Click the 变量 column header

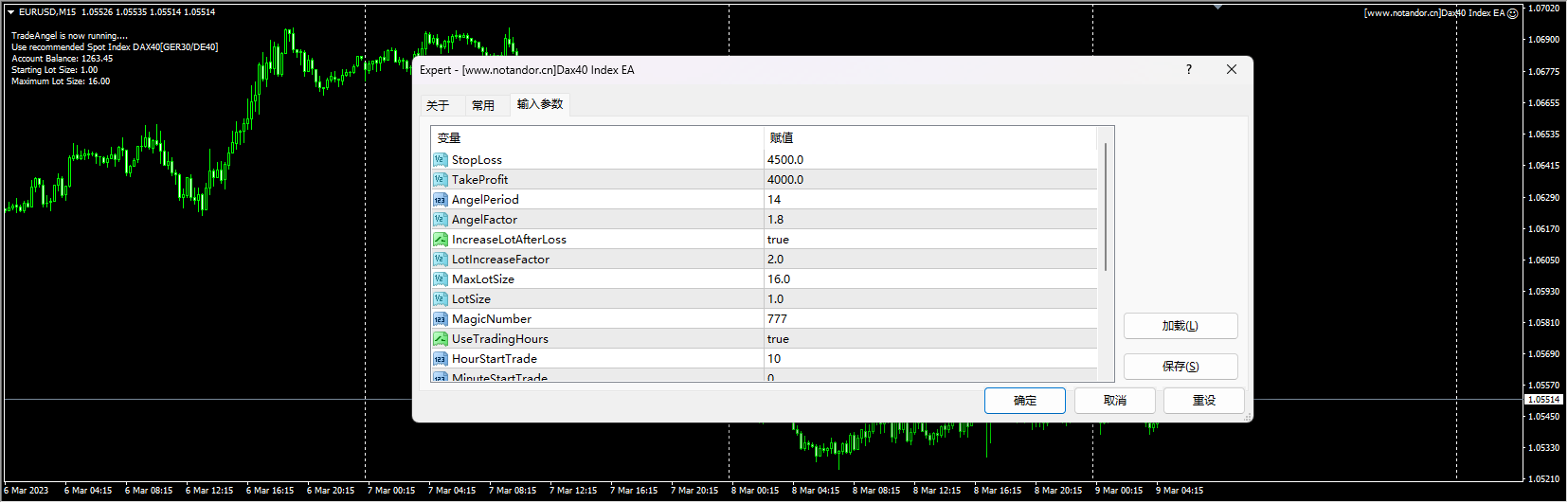tap(598, 138)
